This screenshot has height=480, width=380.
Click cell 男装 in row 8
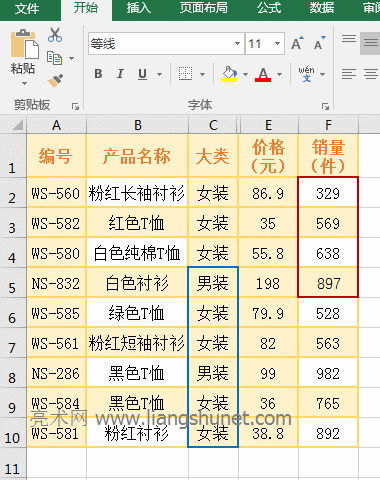tap(213, 373)
